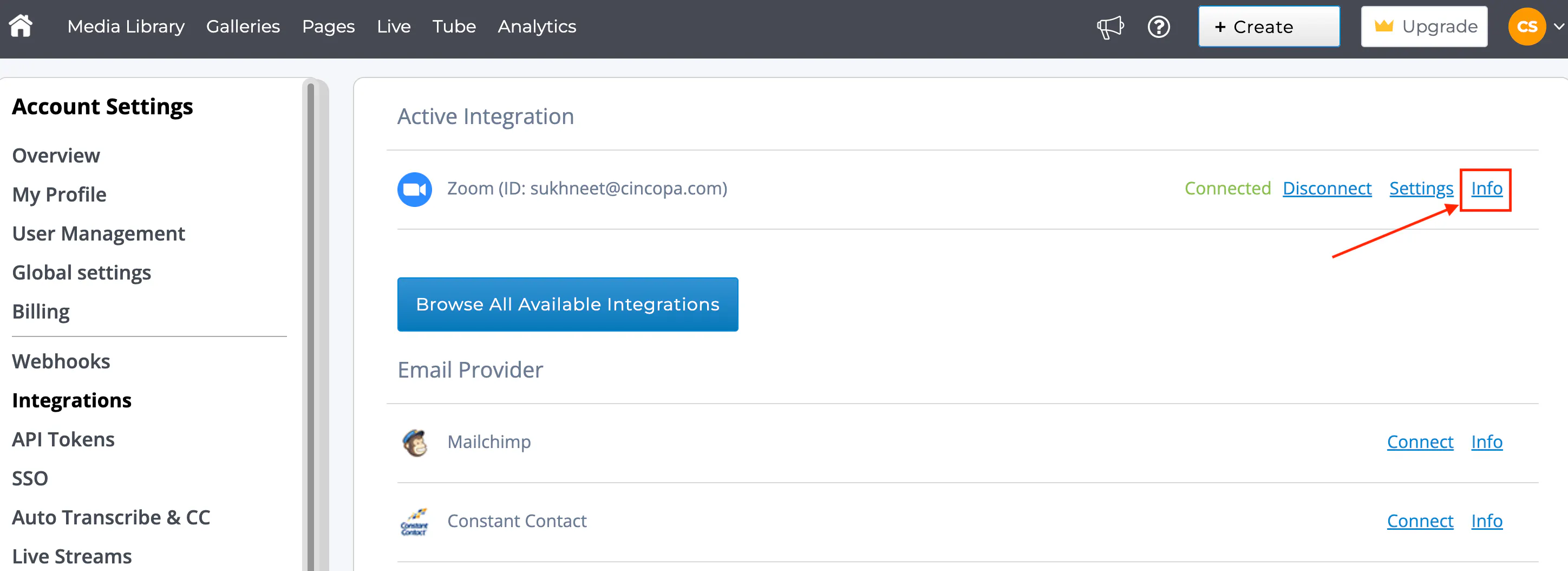Expand the account dropdown chevron
The width and height of the screenshot is (1568, 571).
tap(1558, 26)
